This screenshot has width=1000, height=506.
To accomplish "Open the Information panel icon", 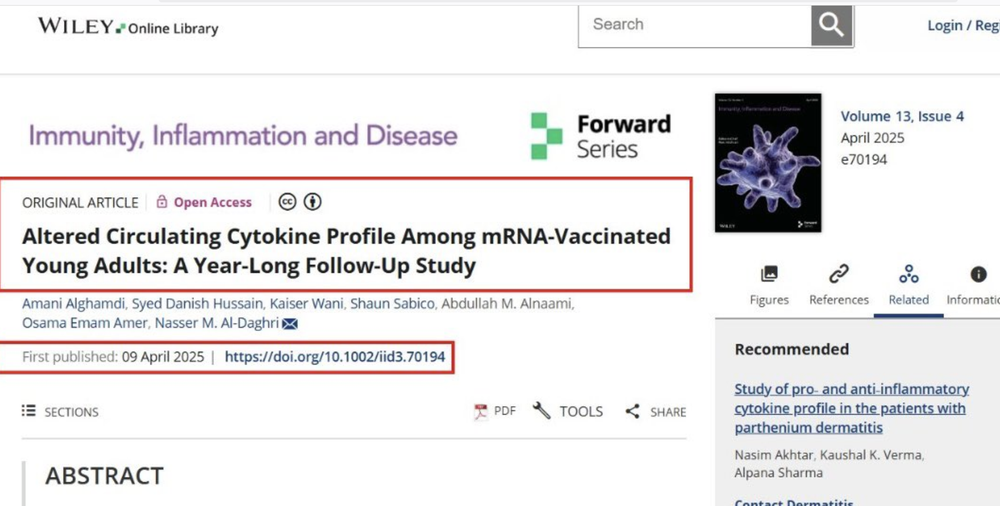I will pyautogui.click(x=978, y=274).
